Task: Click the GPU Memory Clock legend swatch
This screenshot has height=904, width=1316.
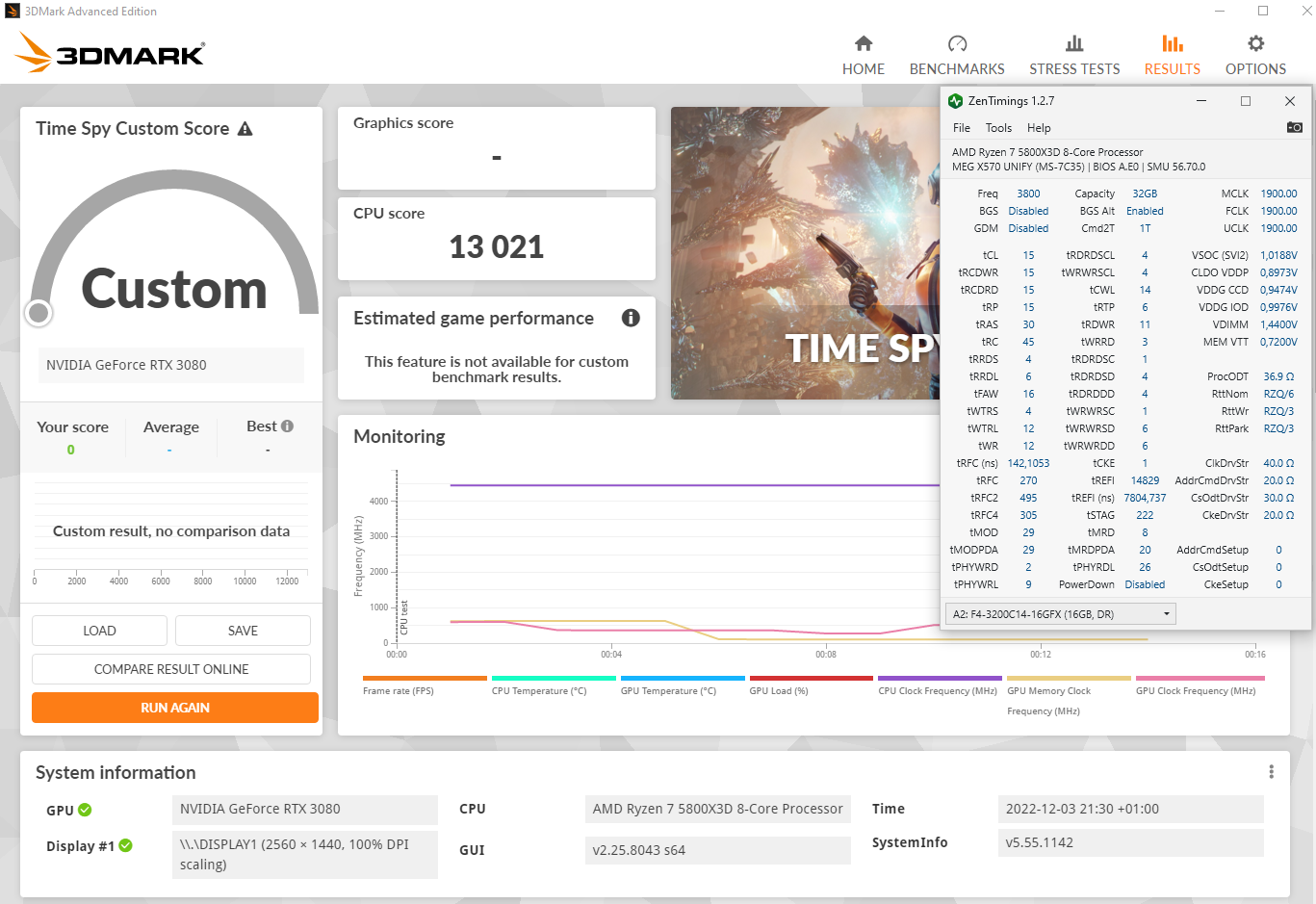Action: pos(1069,678)
